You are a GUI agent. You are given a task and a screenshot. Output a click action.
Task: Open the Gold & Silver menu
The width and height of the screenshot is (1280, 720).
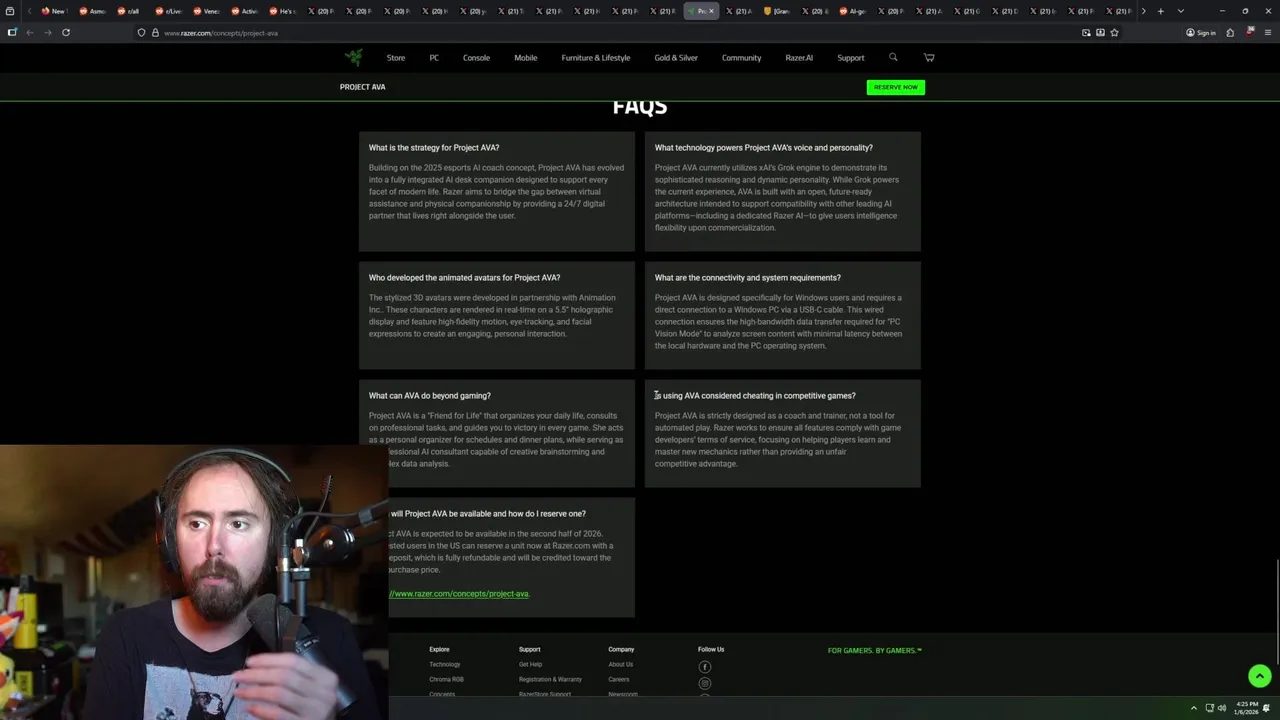pyautogui.click(x=676, y=57)
